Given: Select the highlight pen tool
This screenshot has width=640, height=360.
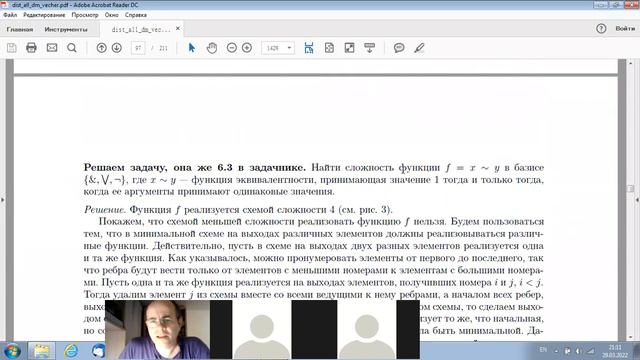Looking at the screenshot, I should pyautogui.click(x=419, y=48).
